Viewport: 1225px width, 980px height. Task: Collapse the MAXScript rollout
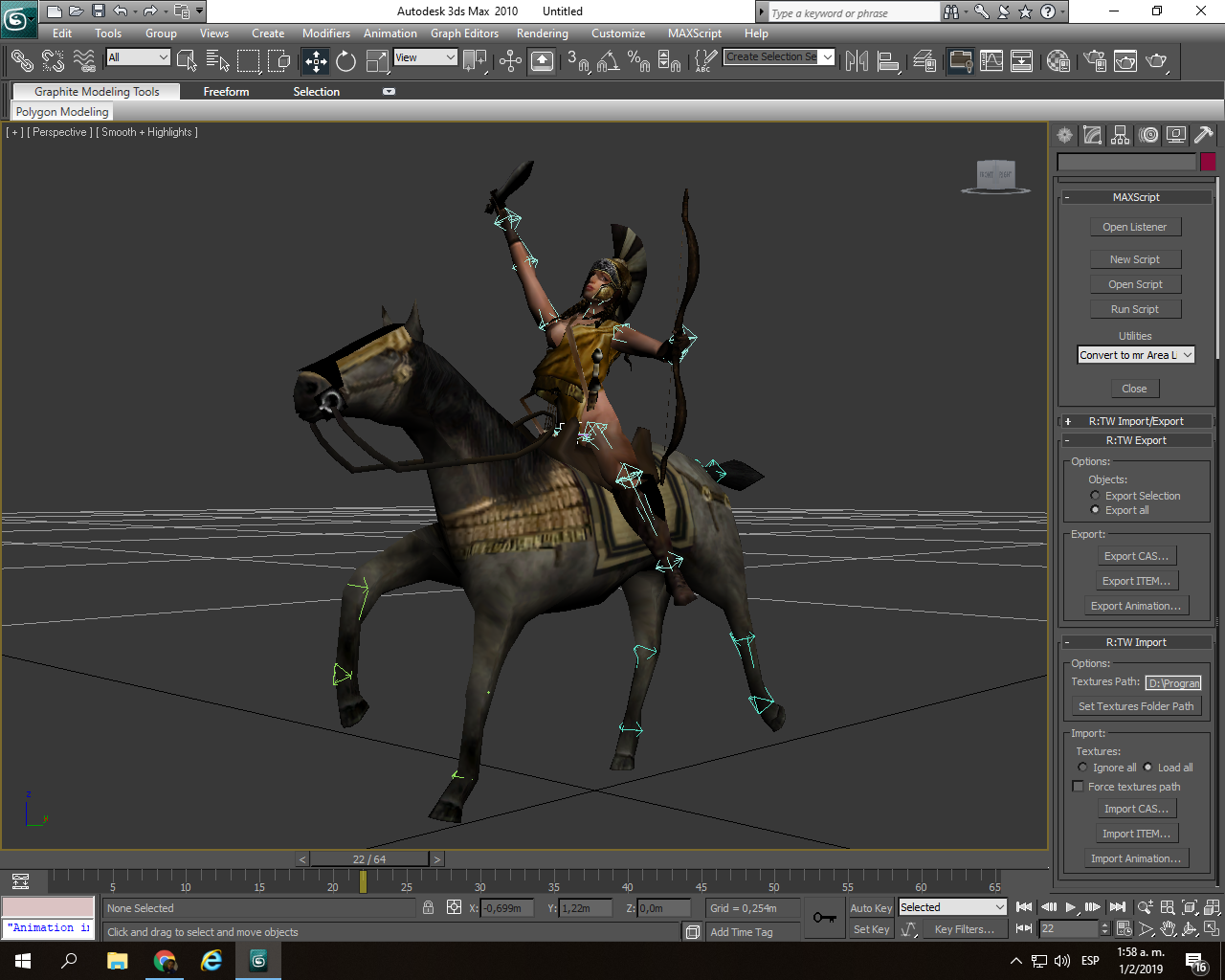point(1136,197)
